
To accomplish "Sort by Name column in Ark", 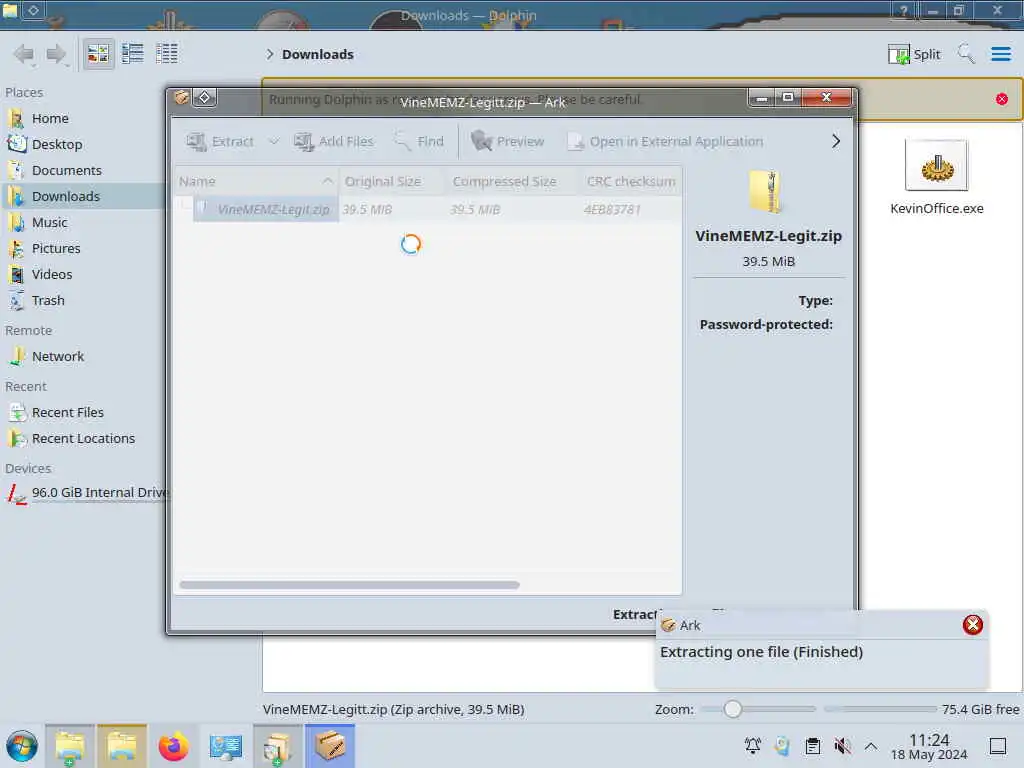I will pyautogui.click(x=257, y=182).
